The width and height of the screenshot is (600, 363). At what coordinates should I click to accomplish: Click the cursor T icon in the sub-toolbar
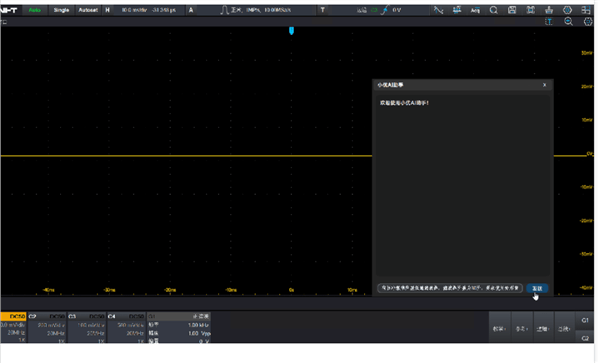(549, 22)
